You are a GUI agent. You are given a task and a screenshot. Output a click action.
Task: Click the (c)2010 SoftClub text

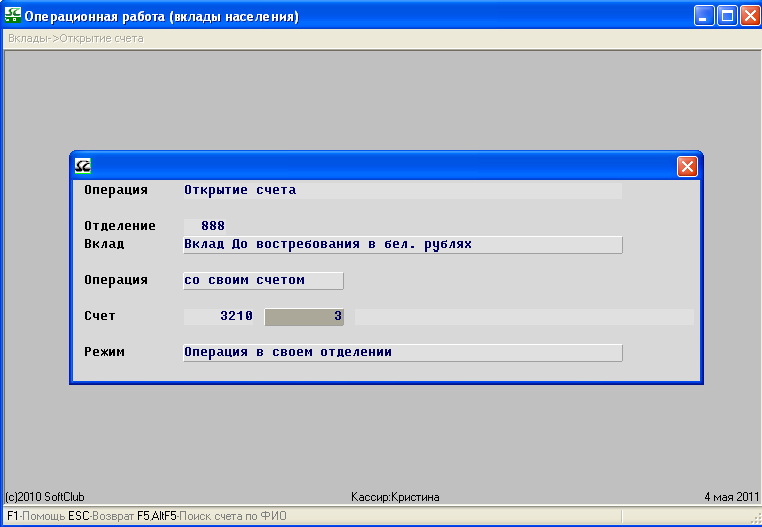(45, 497)
